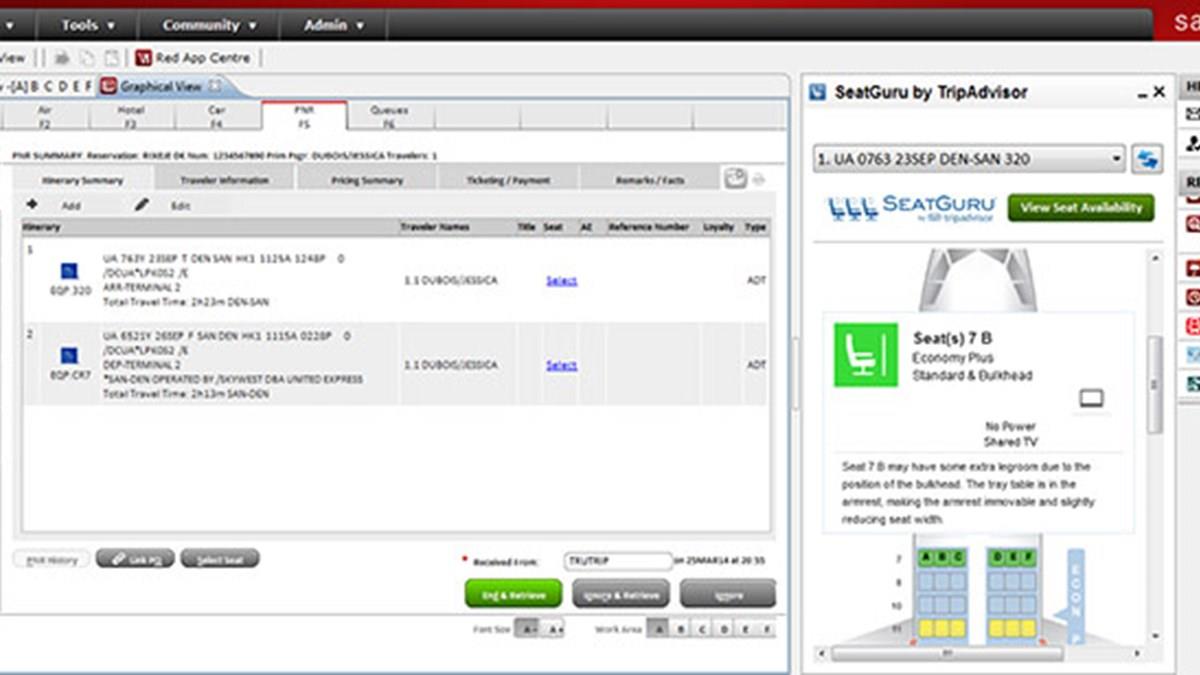
Task: Open the Pricing Summary tab
Action: pos(367,180)
